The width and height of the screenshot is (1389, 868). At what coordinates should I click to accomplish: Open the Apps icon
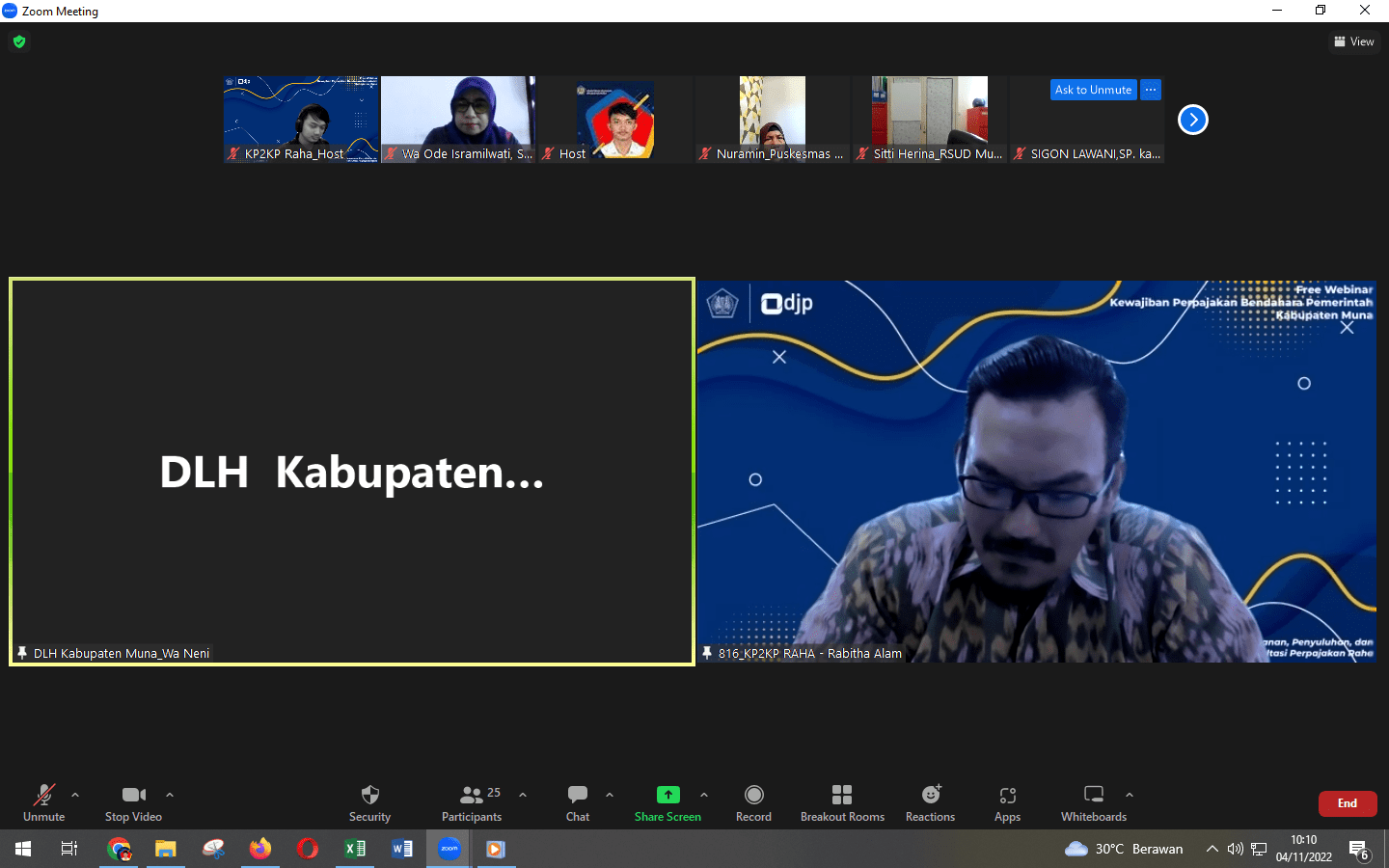coord(1007,795)
